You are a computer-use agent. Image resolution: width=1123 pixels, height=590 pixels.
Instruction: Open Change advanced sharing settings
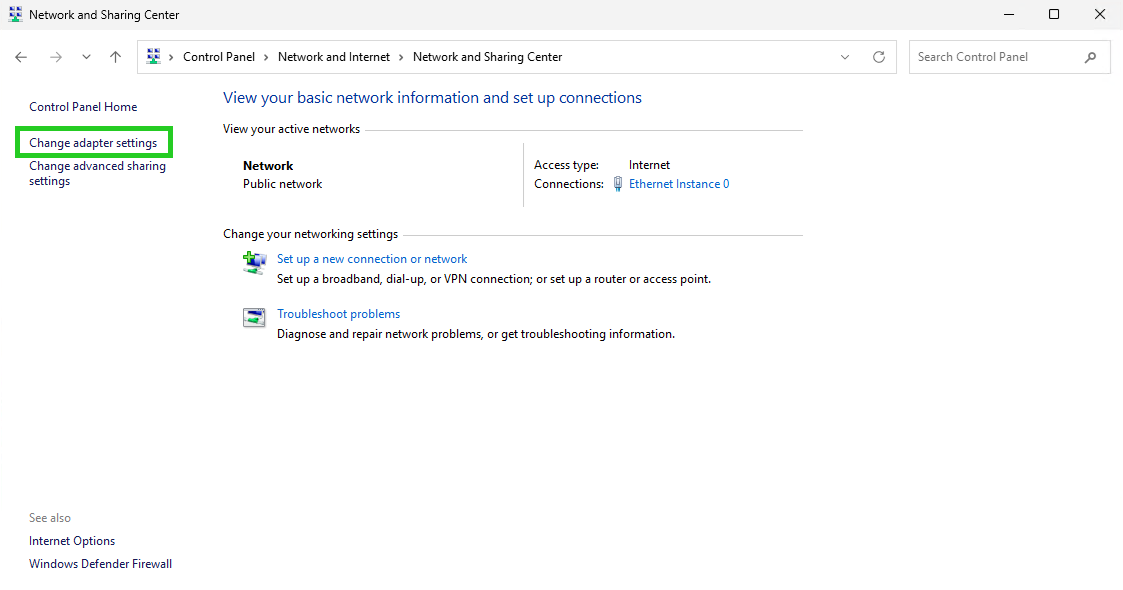click(x=97, y=173)
